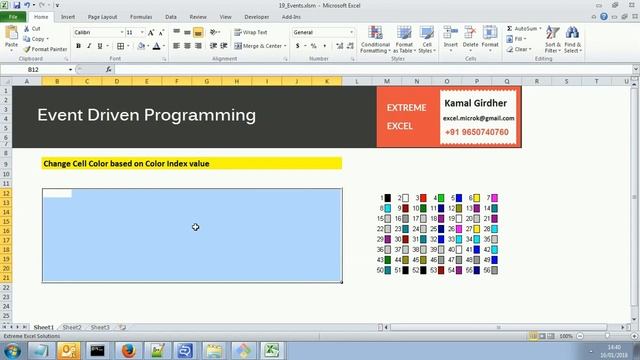Image resolution: width=640 pixels, height=360 pixels.
Task: Click the Font Color A icon
Action: click(x=156, y=46)
